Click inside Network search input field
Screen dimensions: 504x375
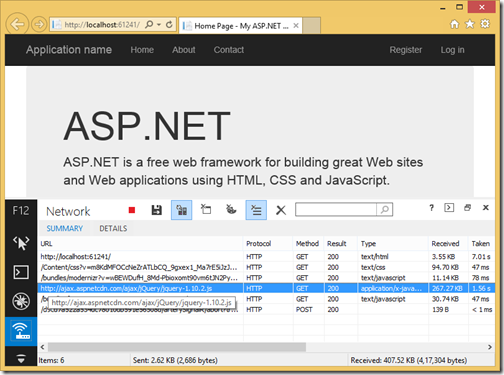point(336,210)
